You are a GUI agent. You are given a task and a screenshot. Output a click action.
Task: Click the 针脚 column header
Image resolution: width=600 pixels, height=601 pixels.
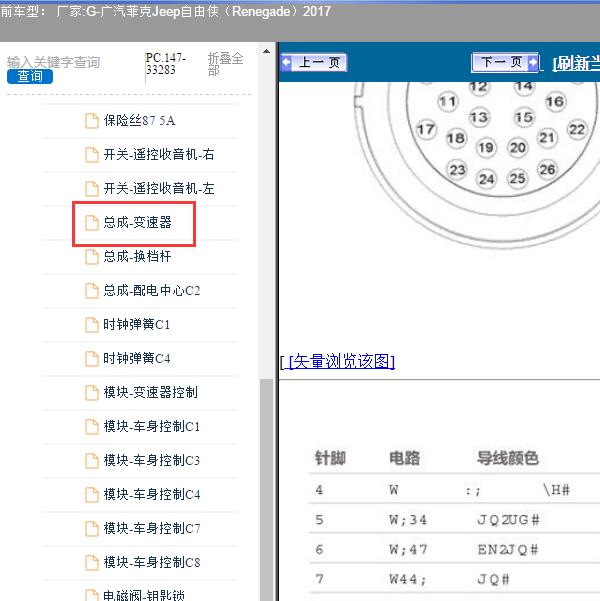tap(330, 458)
